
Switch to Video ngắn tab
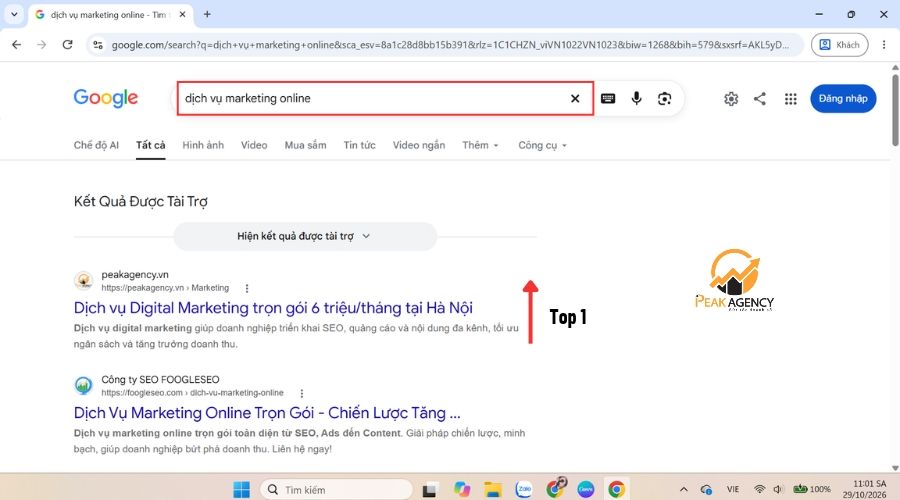pyautogui.click(x=418, y=145)
